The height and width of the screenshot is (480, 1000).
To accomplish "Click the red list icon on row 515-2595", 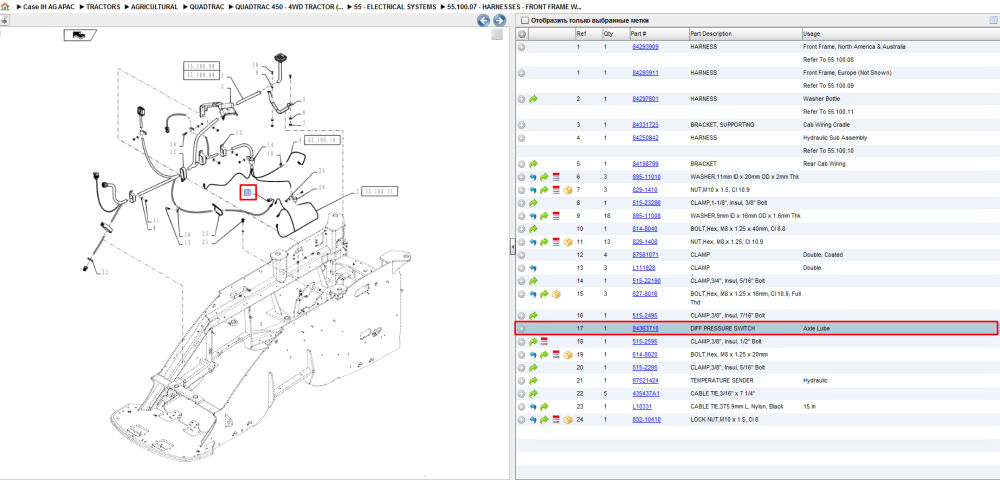I will point(545,342).
